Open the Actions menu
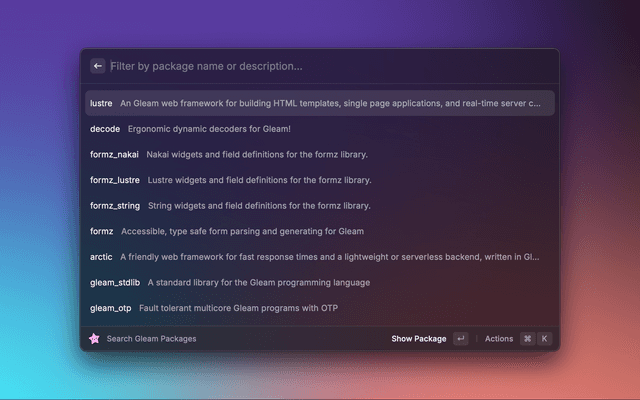640x400 pixels. coord(498,339)
